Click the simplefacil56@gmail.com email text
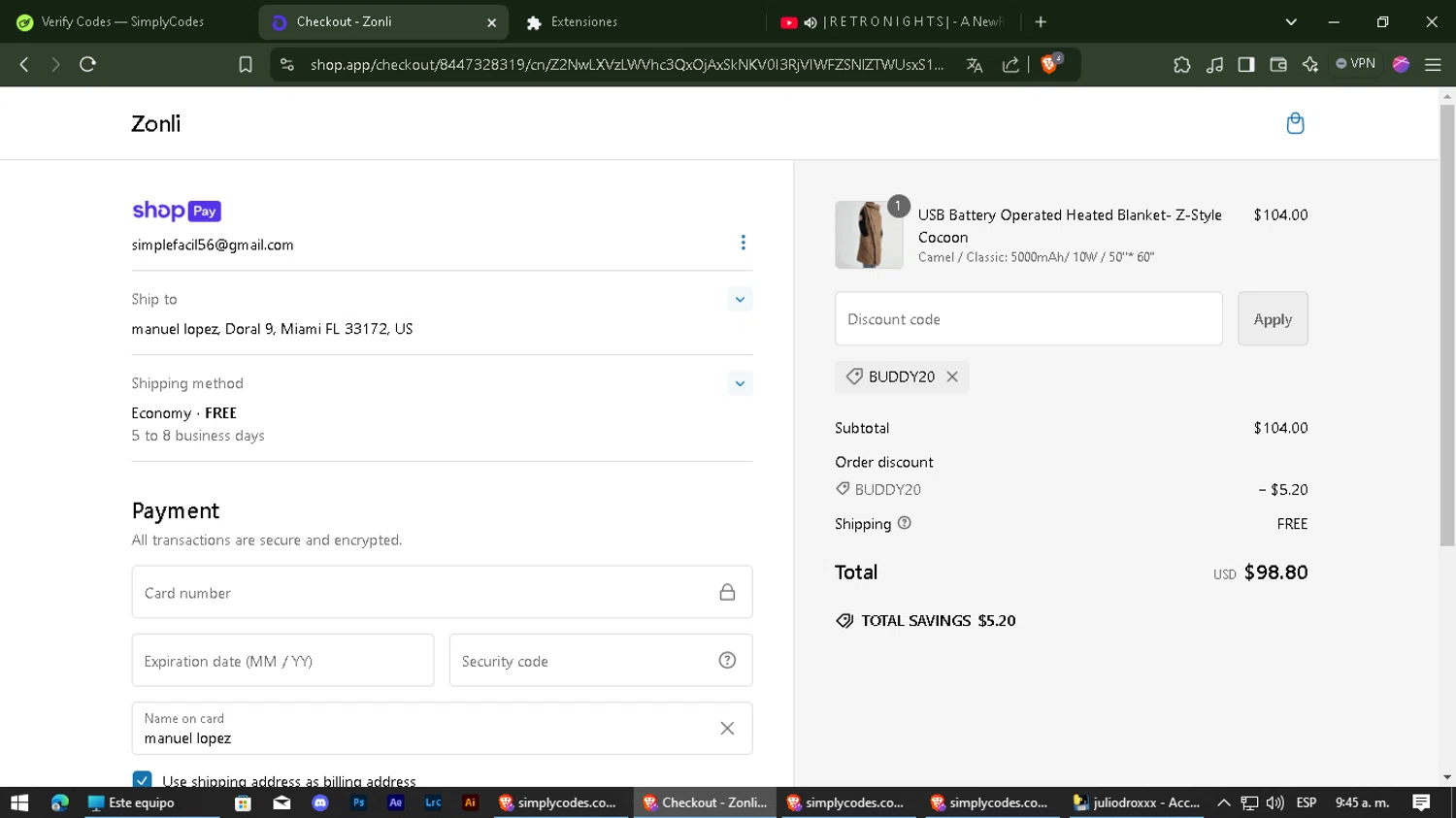This screenshot has width=1456, height=818. point(213,245)
